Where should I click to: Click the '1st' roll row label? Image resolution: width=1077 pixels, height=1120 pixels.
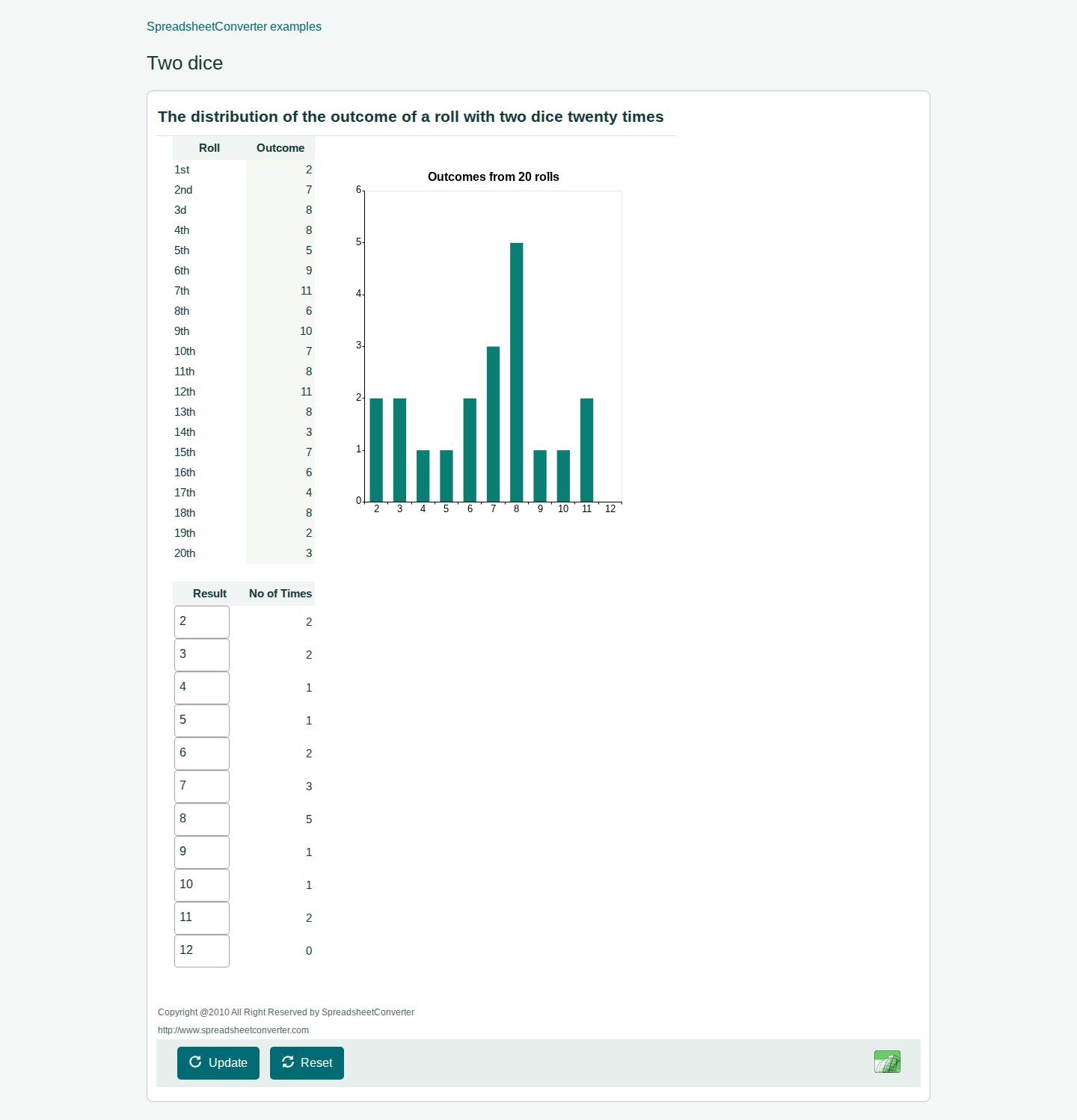182,170
